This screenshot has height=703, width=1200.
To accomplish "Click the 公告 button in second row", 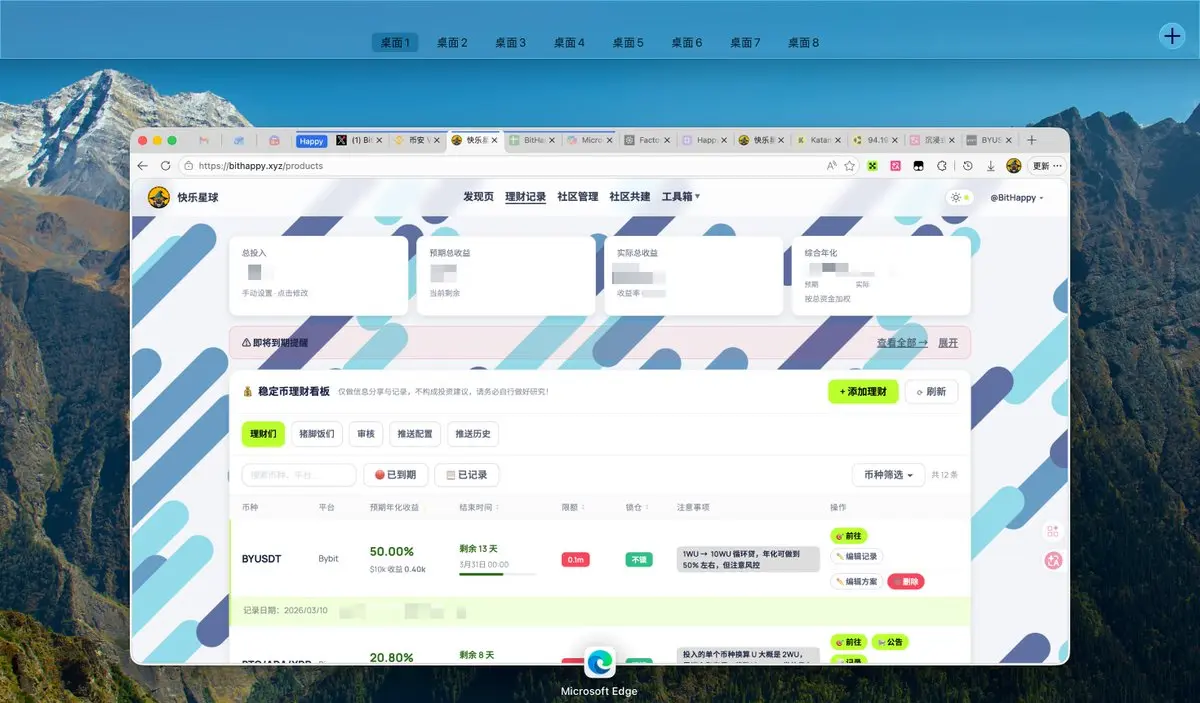I will click(x=890, y=642).
